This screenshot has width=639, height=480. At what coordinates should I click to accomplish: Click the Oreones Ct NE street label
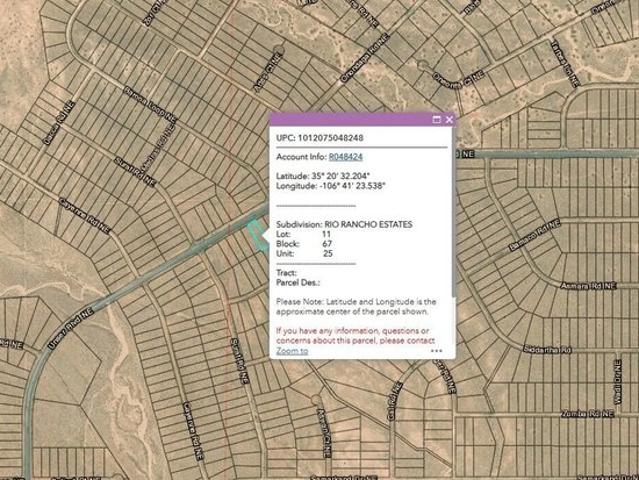(458, 80)
